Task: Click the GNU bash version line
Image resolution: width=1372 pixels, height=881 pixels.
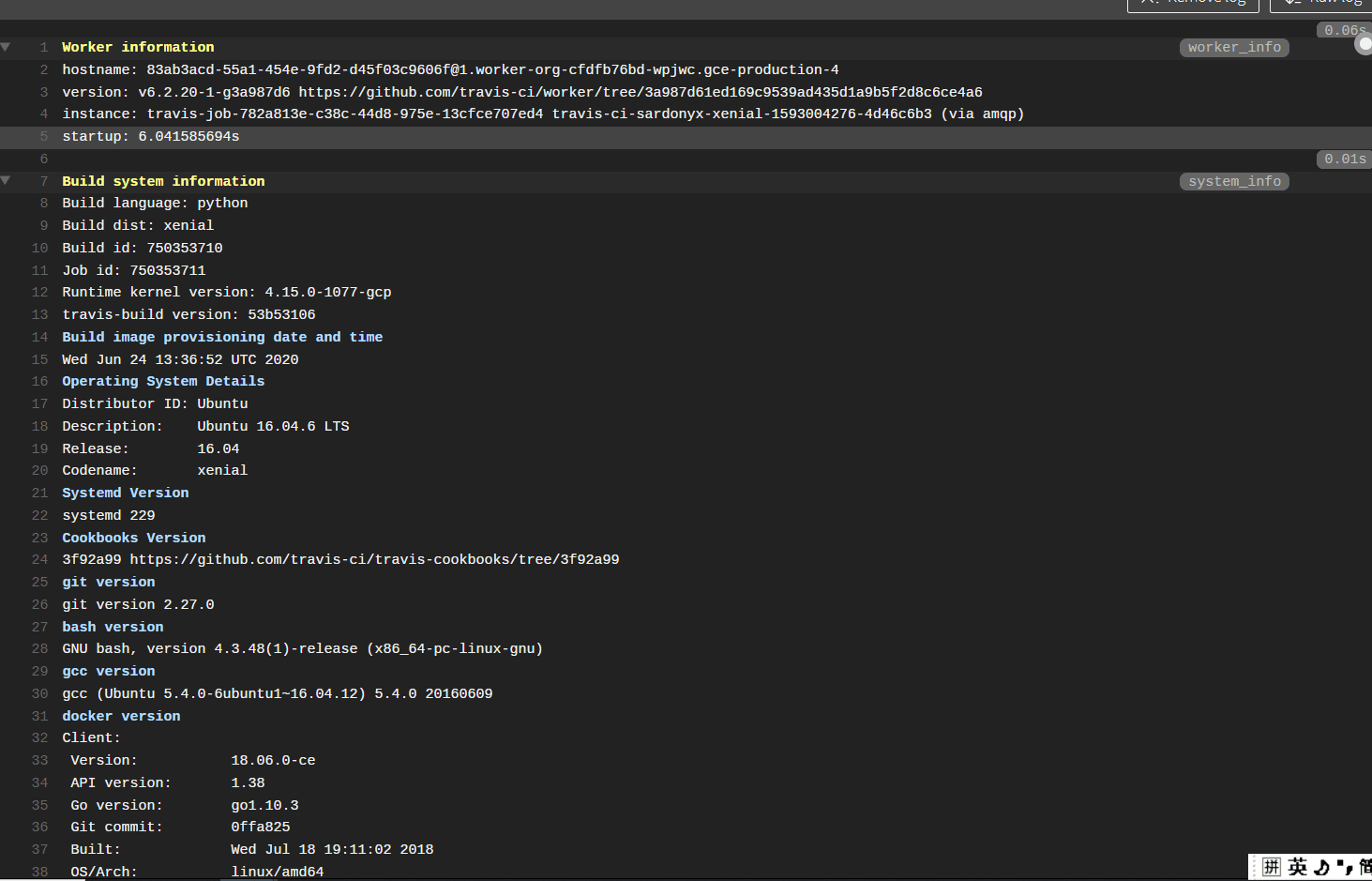Action: [303, 649]
